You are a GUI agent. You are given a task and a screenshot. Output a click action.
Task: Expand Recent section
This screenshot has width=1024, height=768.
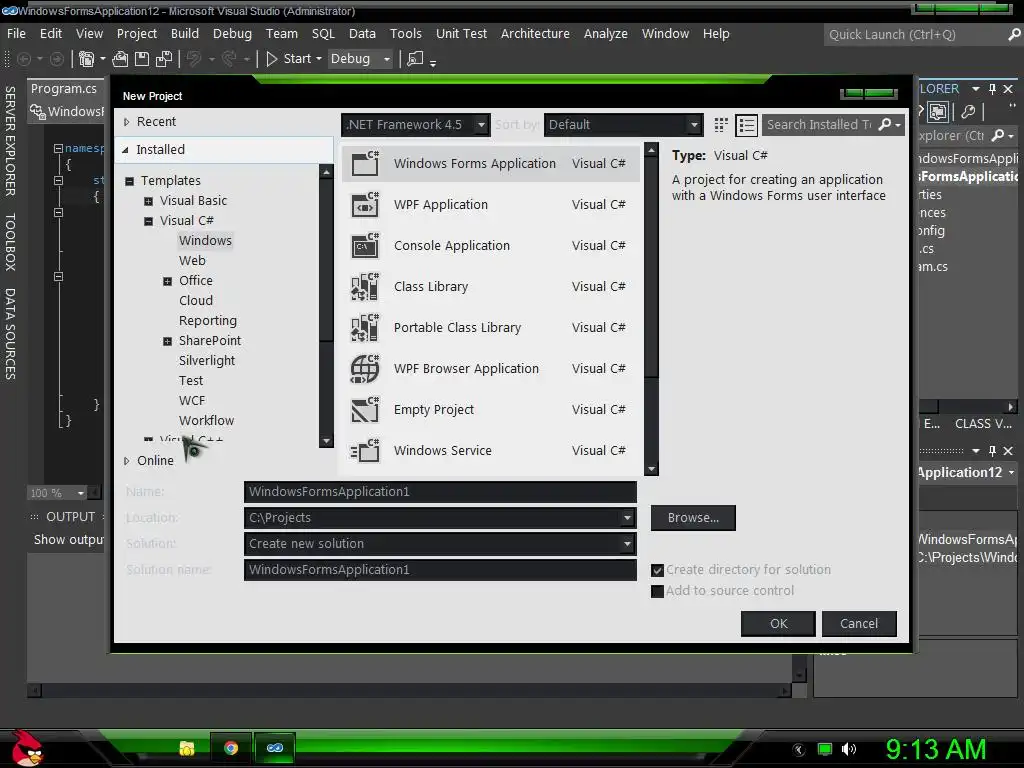127,121
